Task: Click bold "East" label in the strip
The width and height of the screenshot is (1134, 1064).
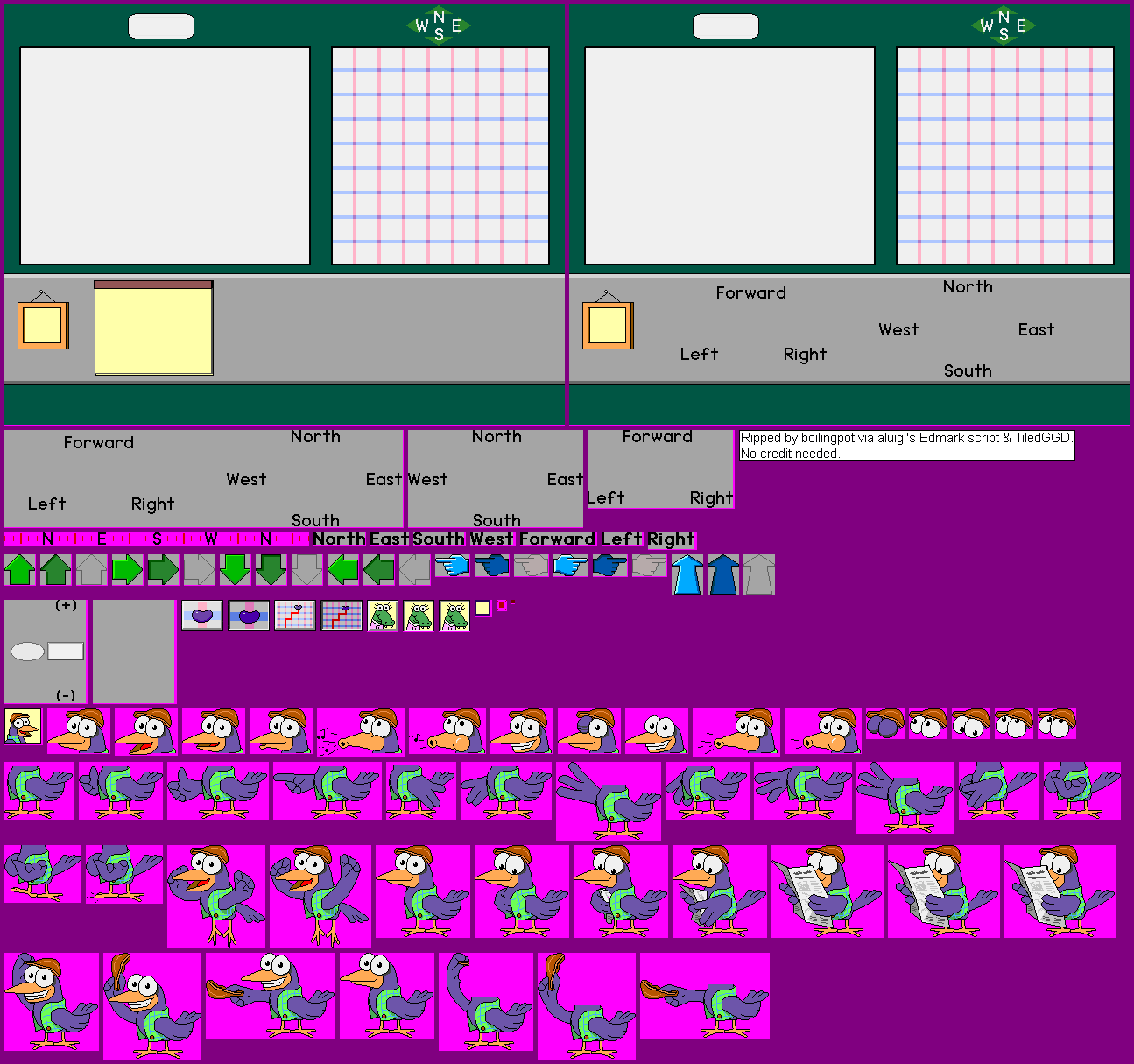Action: tap(390, 539)
